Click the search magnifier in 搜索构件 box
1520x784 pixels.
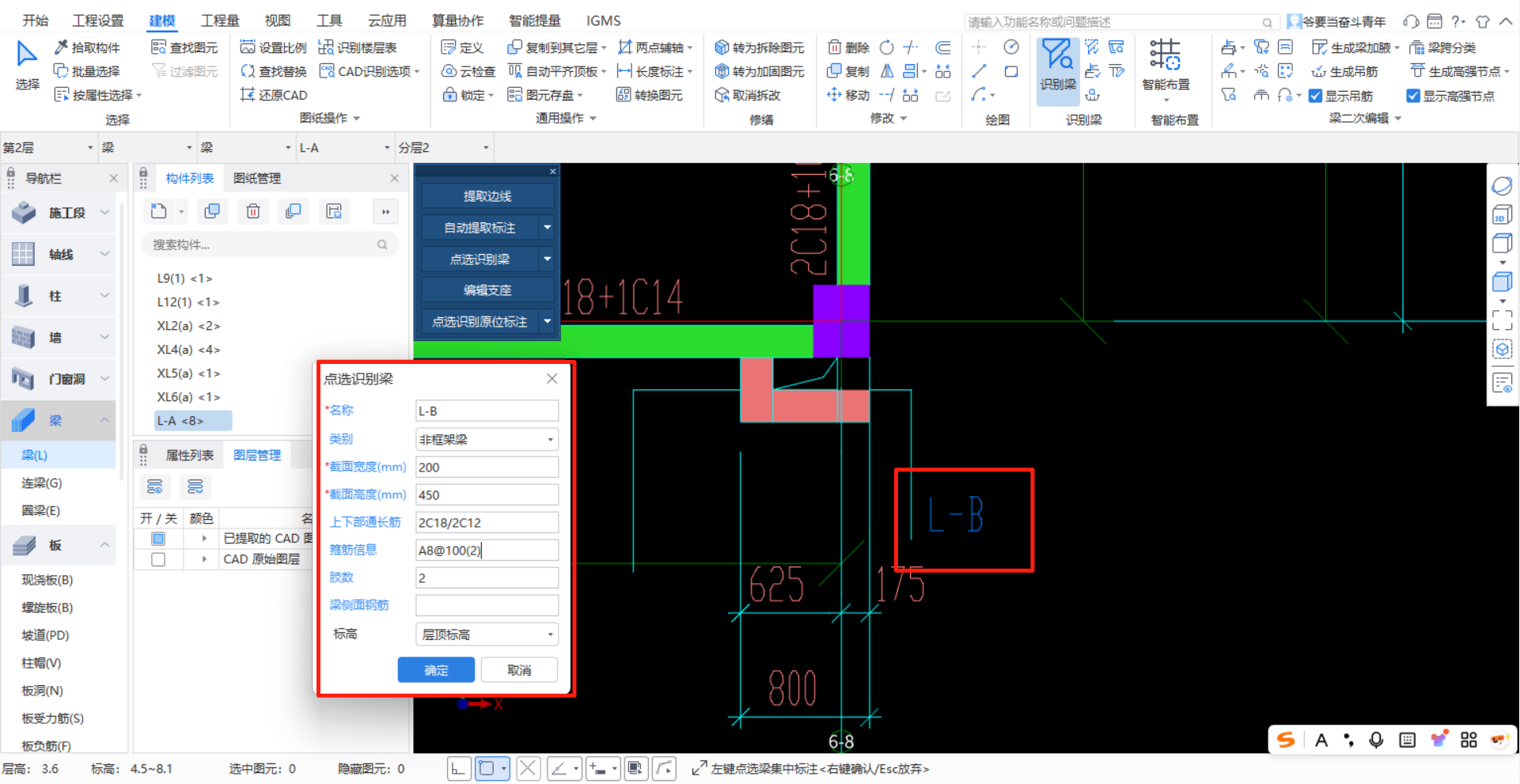[x=382, y=245]
